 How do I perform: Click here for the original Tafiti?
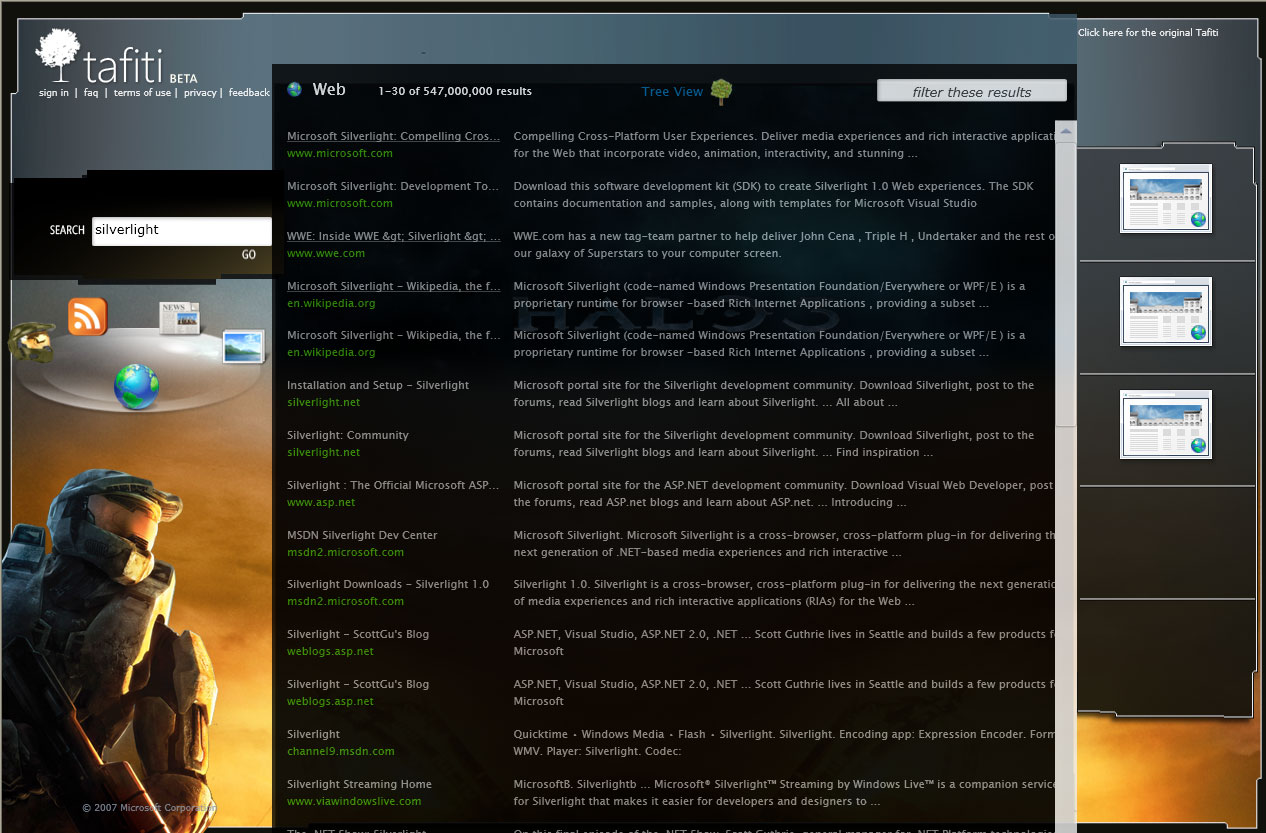coord(1148,33)
